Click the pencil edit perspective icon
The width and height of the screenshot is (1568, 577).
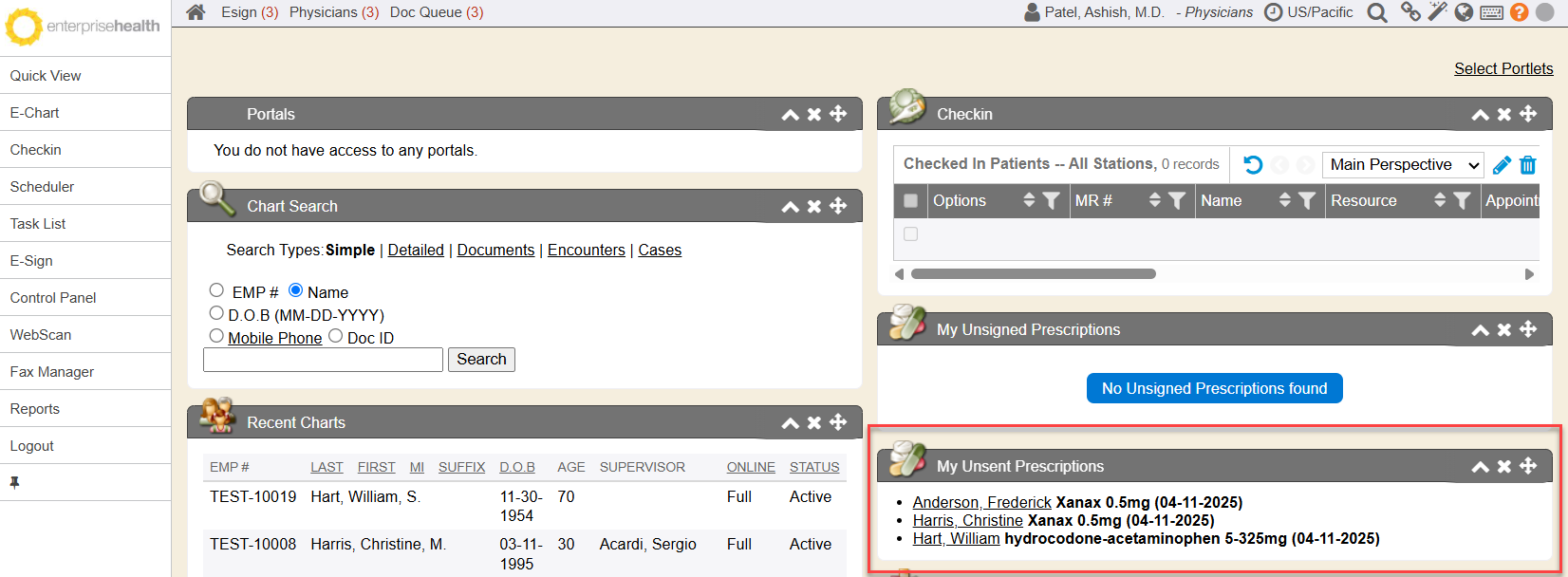point(1502,165)
